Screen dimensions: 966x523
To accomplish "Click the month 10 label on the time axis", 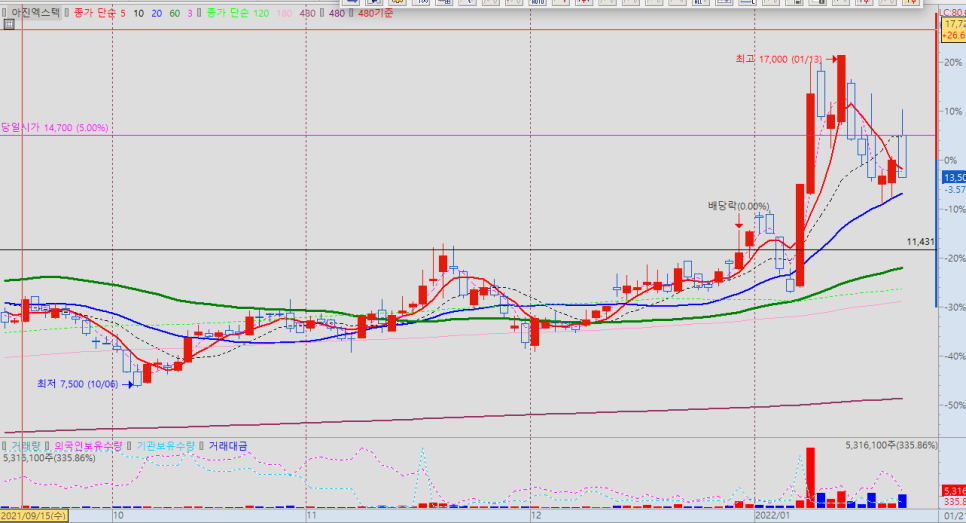I will click(118, 515).
